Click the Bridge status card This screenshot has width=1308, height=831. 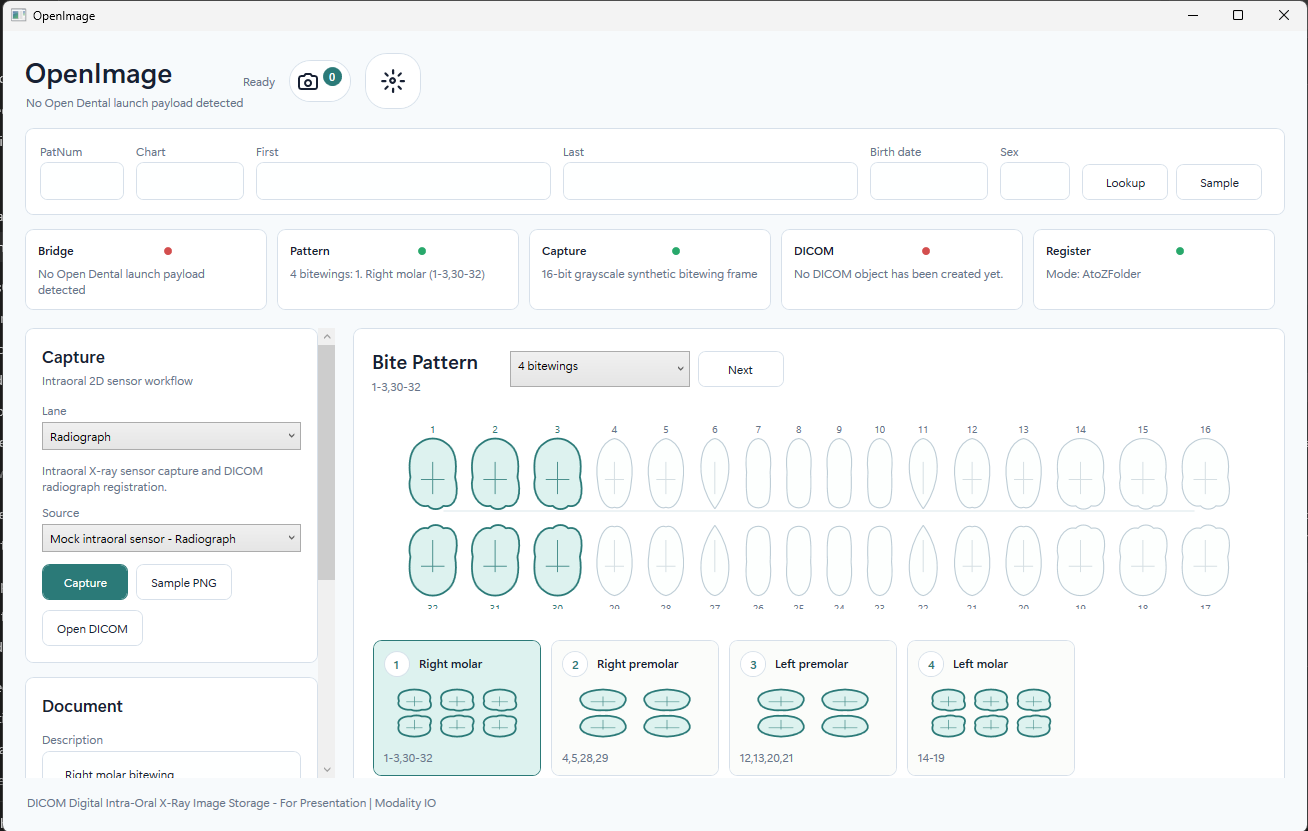146,269
